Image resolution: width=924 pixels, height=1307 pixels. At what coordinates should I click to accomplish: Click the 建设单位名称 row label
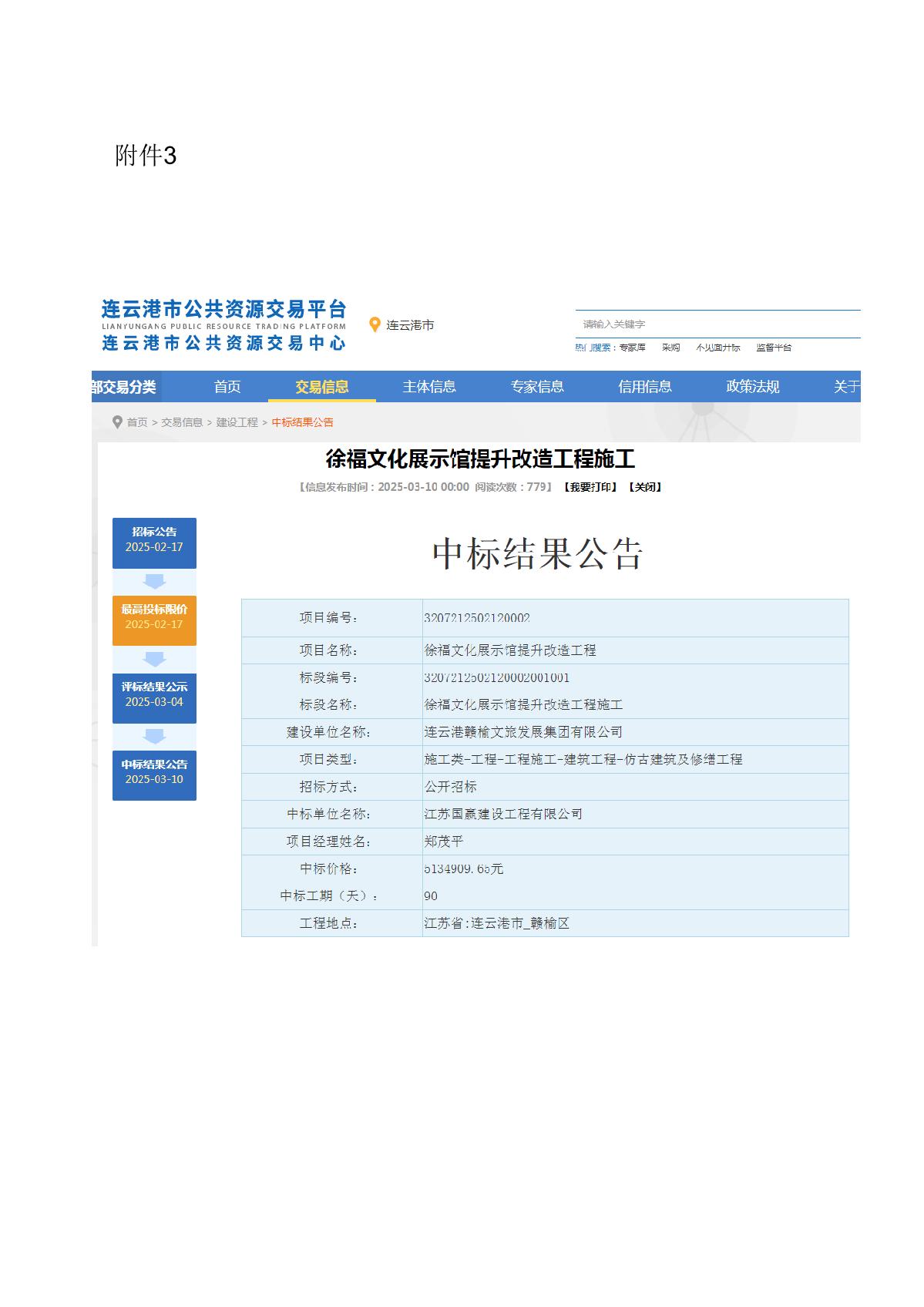(328, 732)
